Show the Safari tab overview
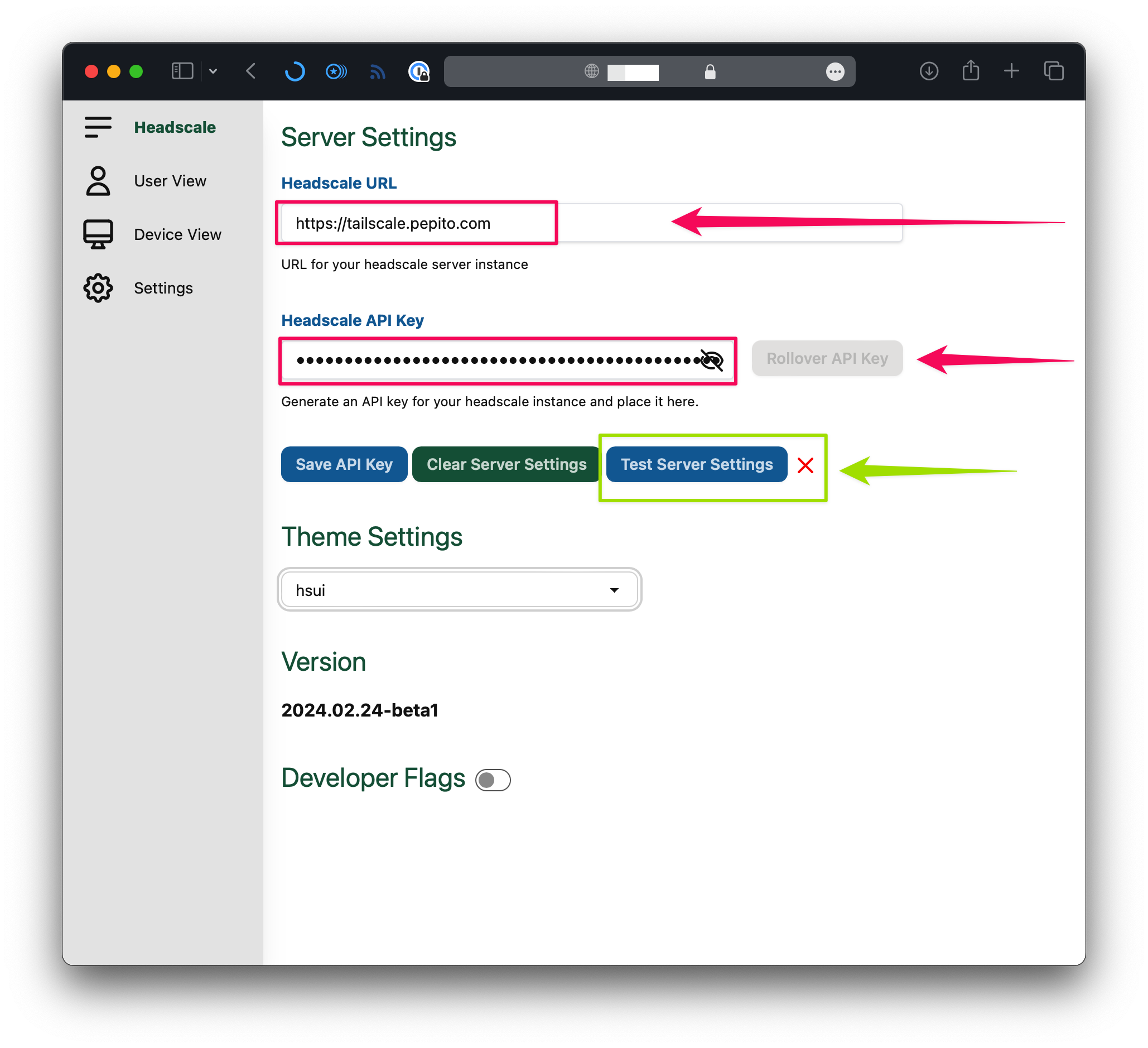The width and height of the screenshot is (1148, 1048). (1054, 71)
